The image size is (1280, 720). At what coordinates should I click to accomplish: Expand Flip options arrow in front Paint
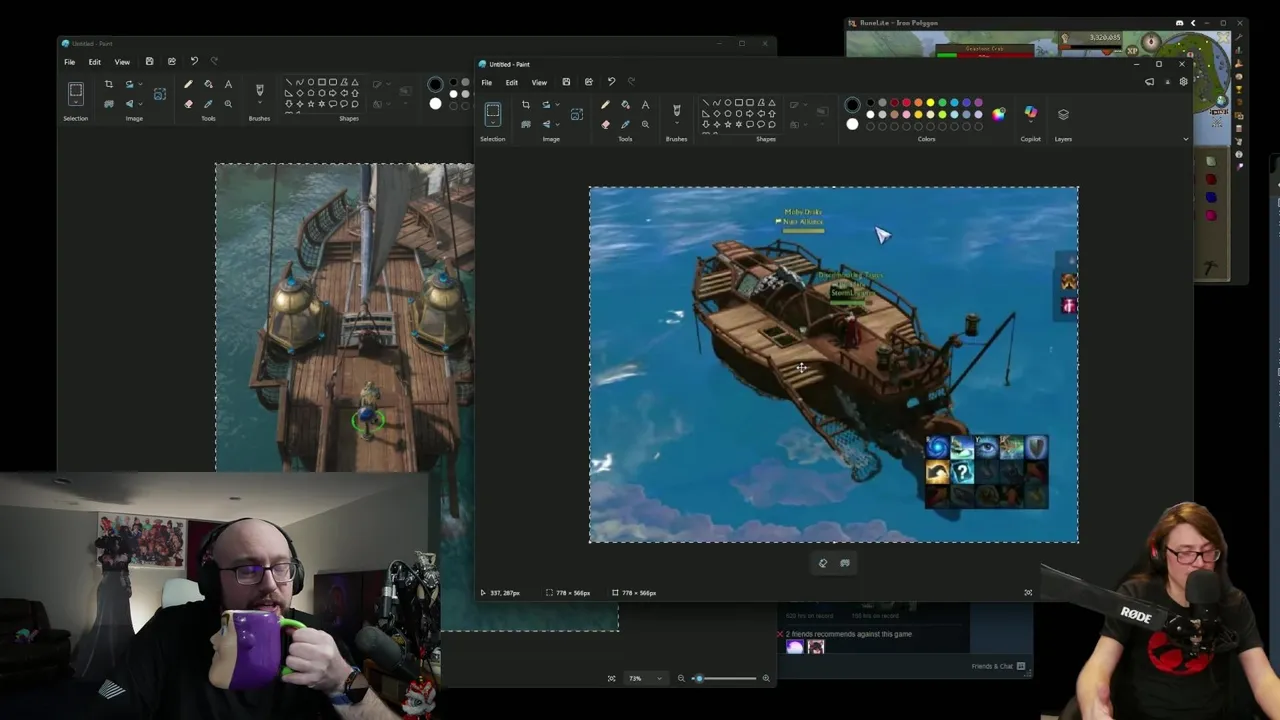(557, 124)
